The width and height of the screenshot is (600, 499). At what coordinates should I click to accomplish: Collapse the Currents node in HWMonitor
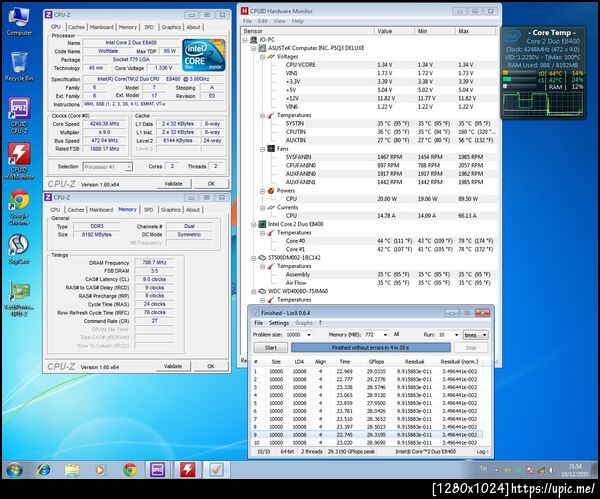[x=262, y=208]
